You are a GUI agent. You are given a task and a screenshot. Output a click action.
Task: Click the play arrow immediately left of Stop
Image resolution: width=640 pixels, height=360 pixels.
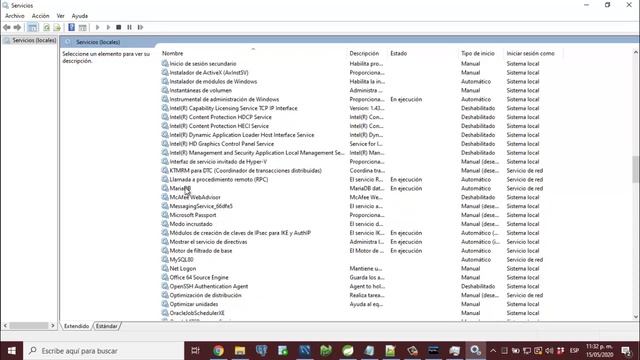click(108, 27)
